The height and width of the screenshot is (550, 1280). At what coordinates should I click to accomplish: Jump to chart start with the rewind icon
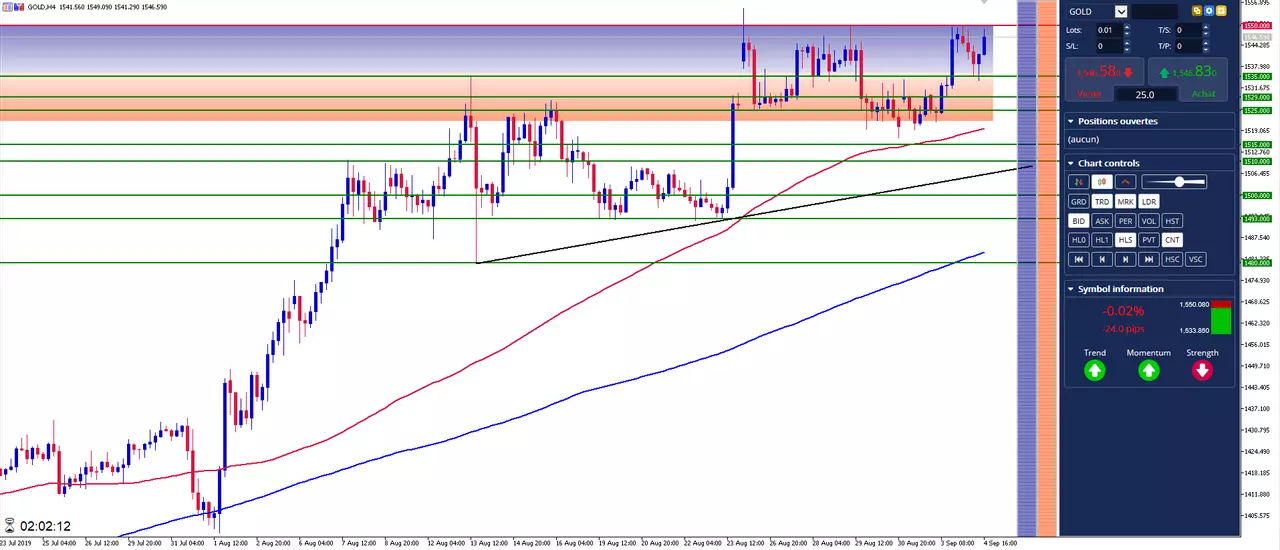pos(1079,259)
